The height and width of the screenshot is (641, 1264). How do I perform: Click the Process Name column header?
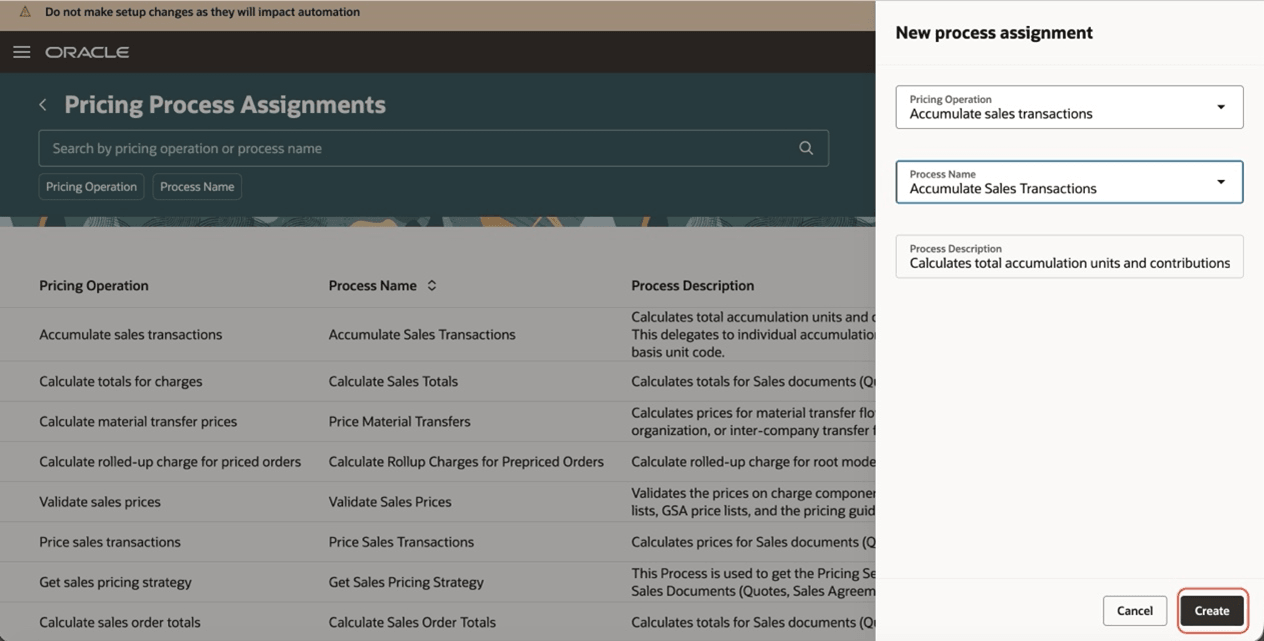(373, 286)
